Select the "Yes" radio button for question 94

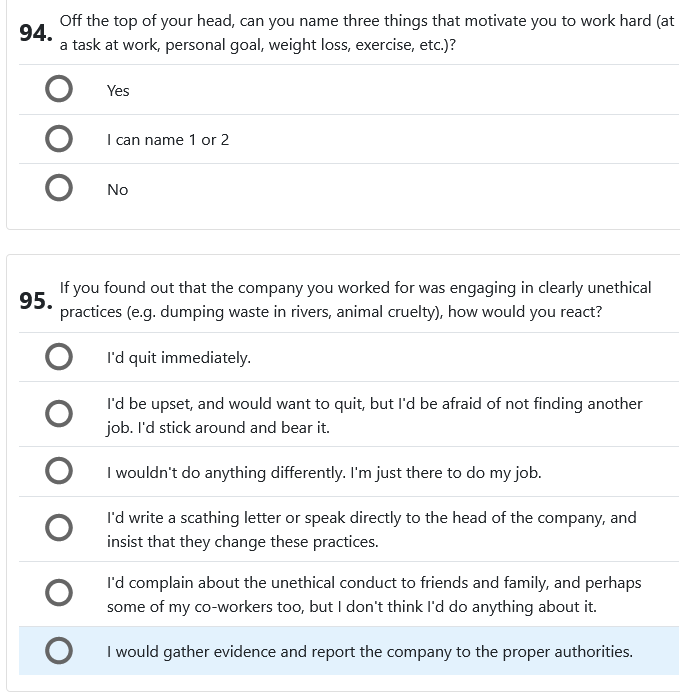click(x=59, y=90)
